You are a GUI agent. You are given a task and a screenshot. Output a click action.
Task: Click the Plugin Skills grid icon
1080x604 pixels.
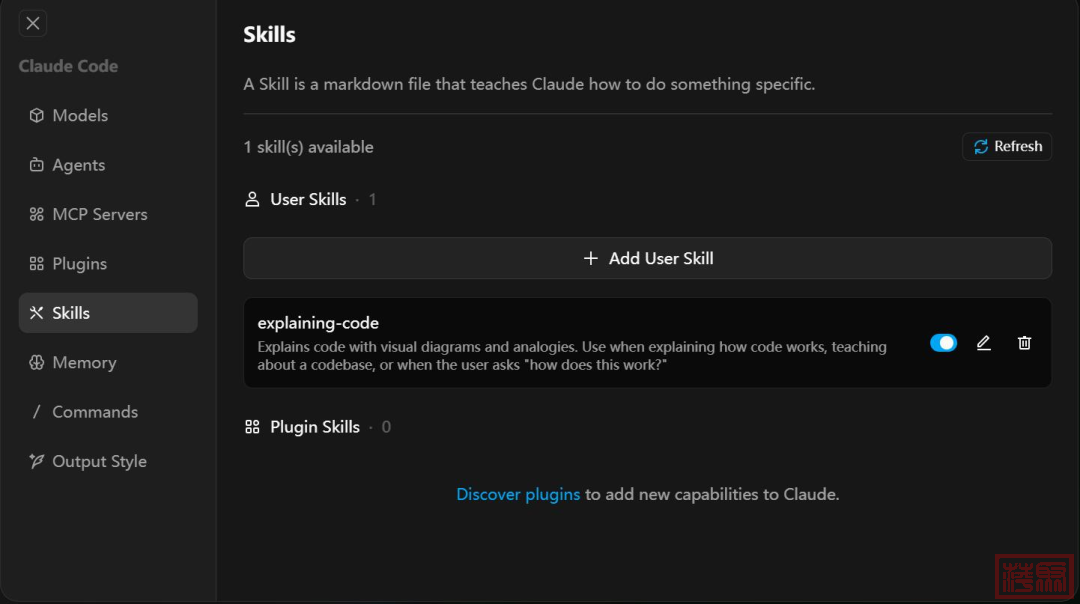point(252,427)
